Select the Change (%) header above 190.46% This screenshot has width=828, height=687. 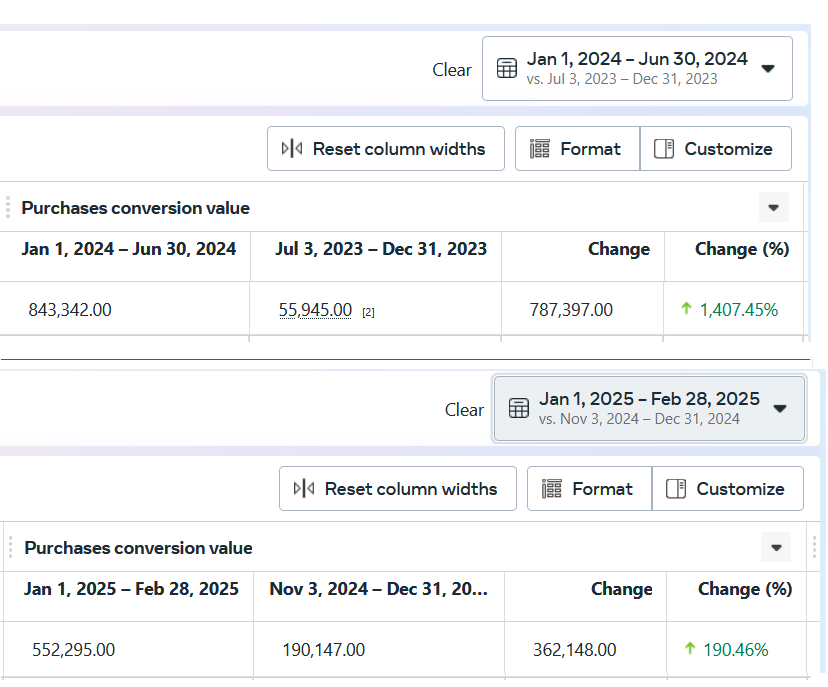pos(744,589)
